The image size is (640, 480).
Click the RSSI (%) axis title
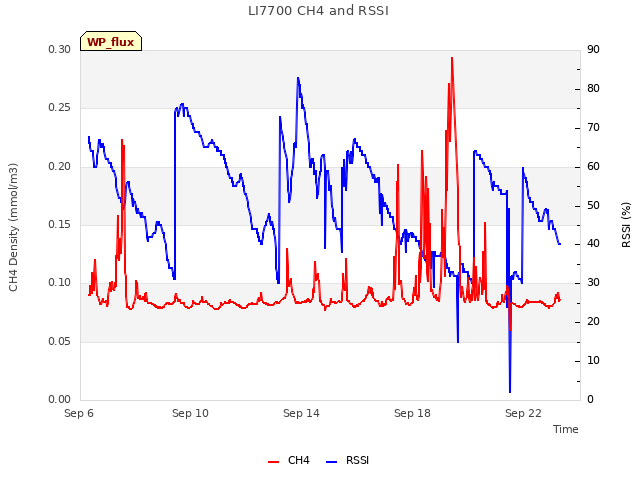[x=626, y=225]
